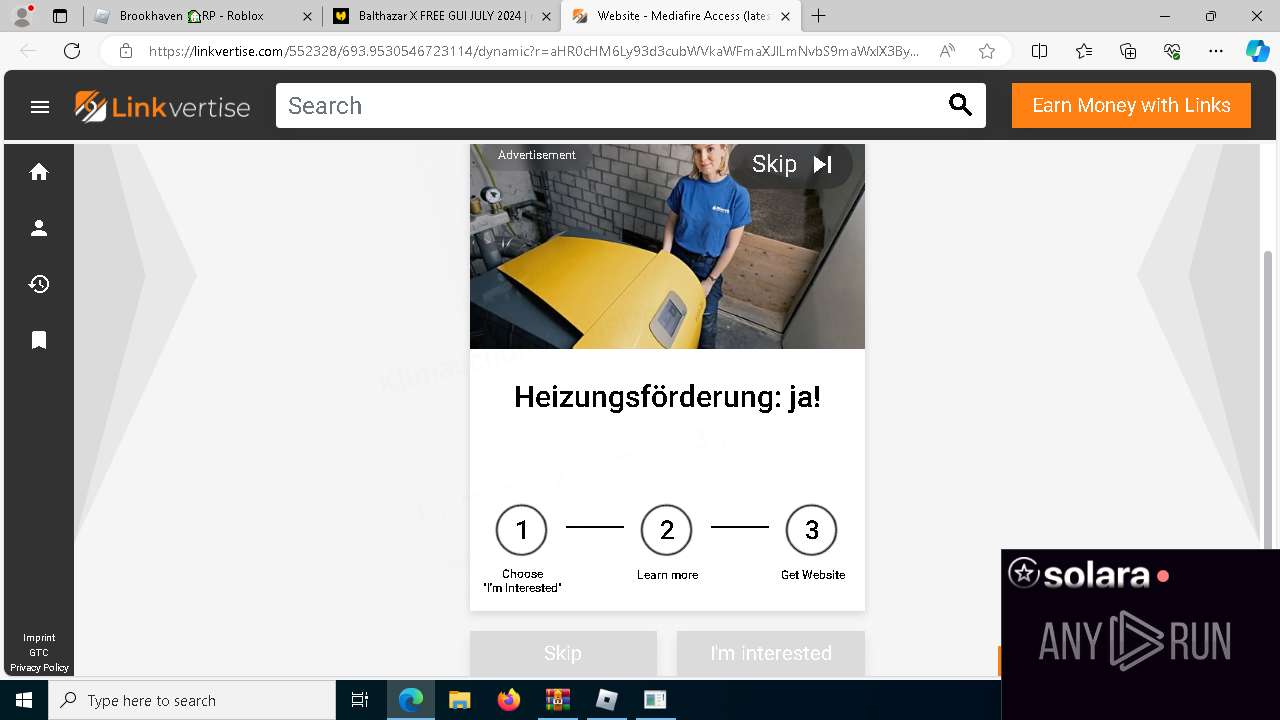
Task: Click the Linkvertise logo
Action: [162, 106]
